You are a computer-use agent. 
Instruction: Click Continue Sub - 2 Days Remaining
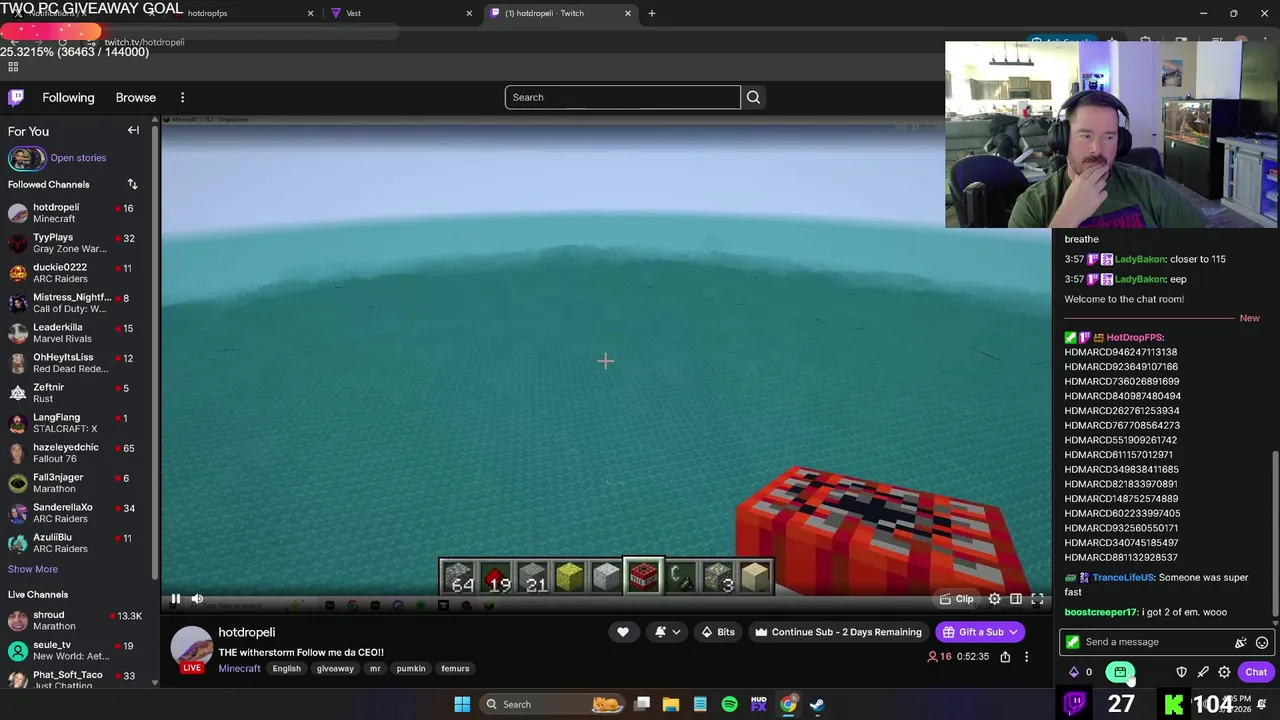[838, 632]
